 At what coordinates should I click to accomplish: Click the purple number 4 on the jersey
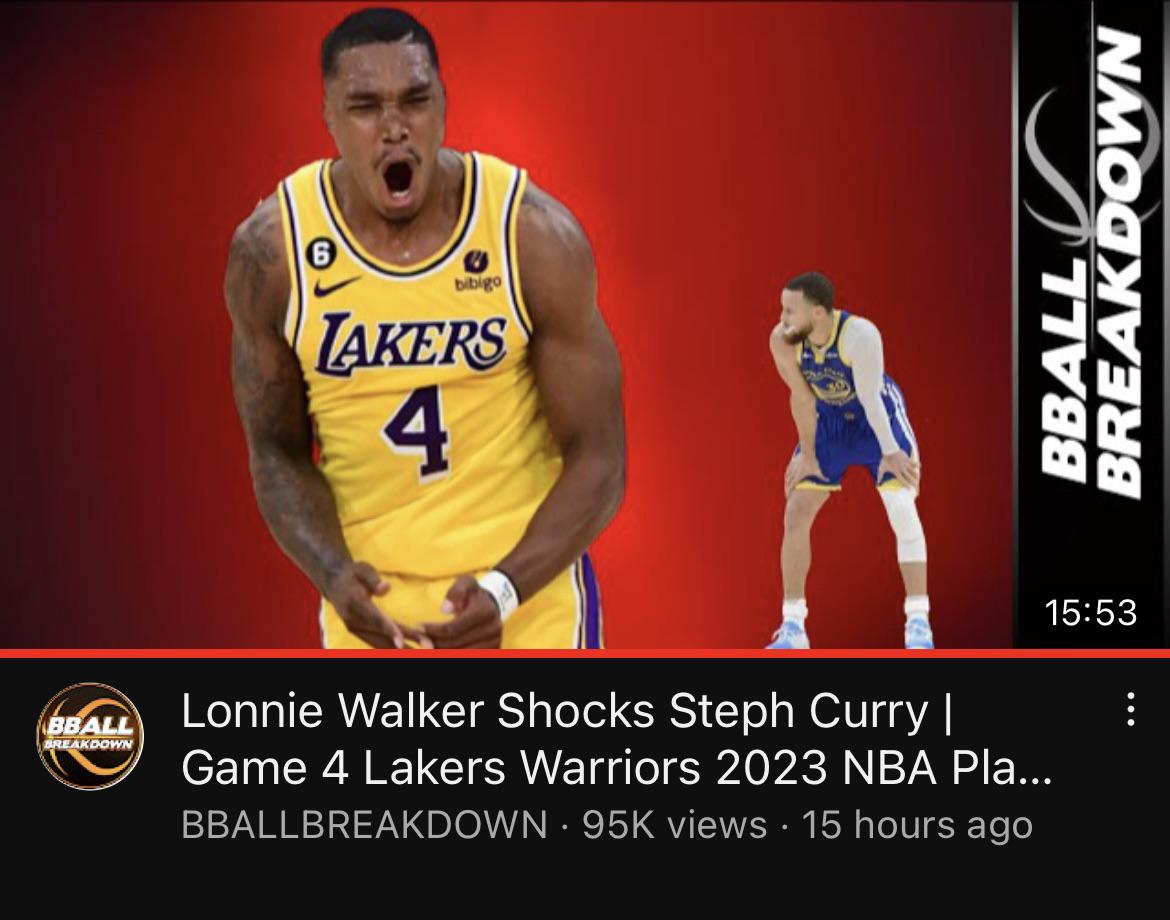[418, 431]
